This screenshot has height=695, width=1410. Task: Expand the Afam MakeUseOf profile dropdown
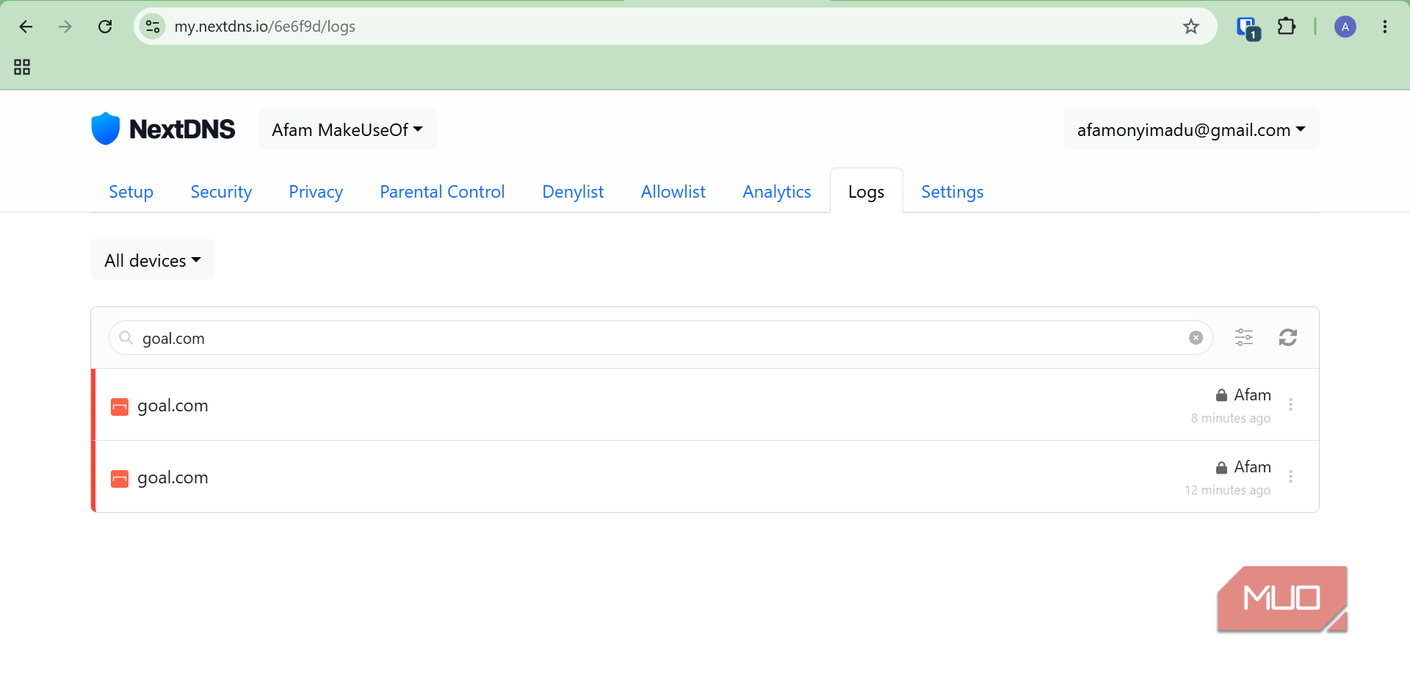pyautogui.click(x=347, y=129)
